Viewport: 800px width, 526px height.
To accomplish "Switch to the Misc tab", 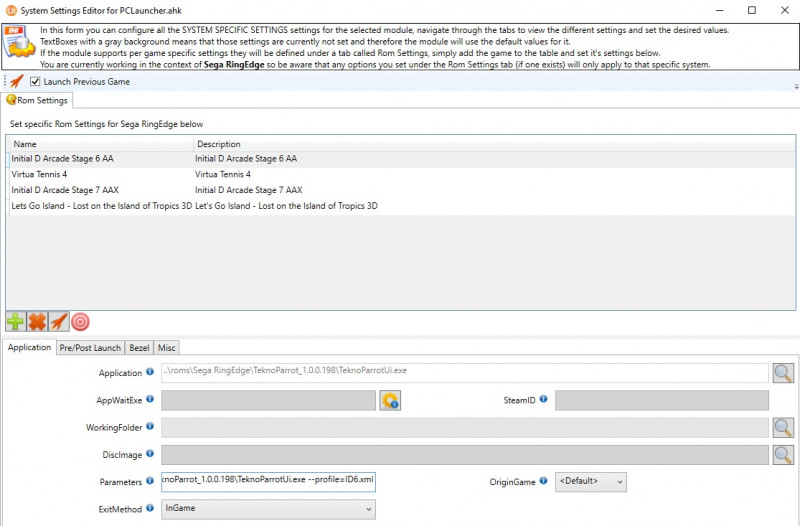I will click(166, 348).
